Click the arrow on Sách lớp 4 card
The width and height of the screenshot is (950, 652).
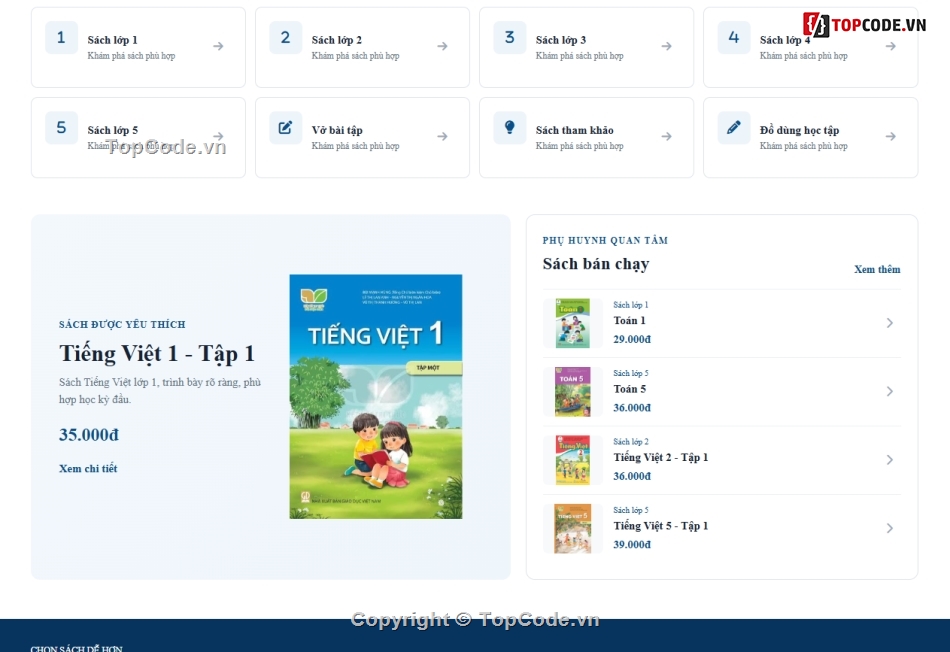pos(891,46)
